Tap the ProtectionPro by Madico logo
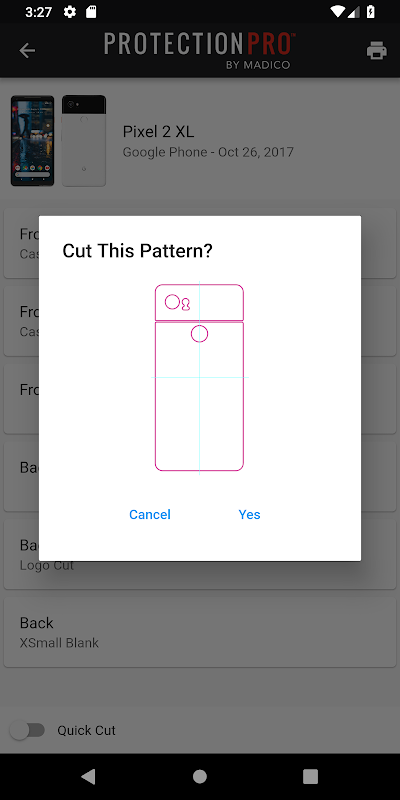This screenshot has width=400, height=800. 199,50
